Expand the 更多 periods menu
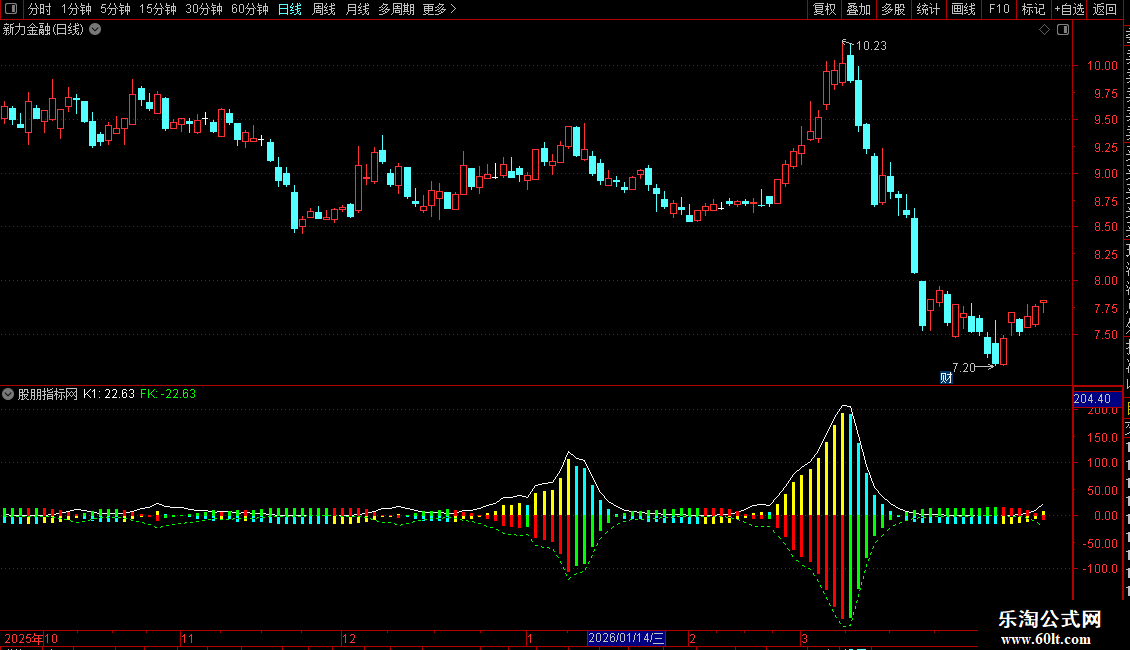This screenshot has height=650, width=1130. (x=439, y=9)
